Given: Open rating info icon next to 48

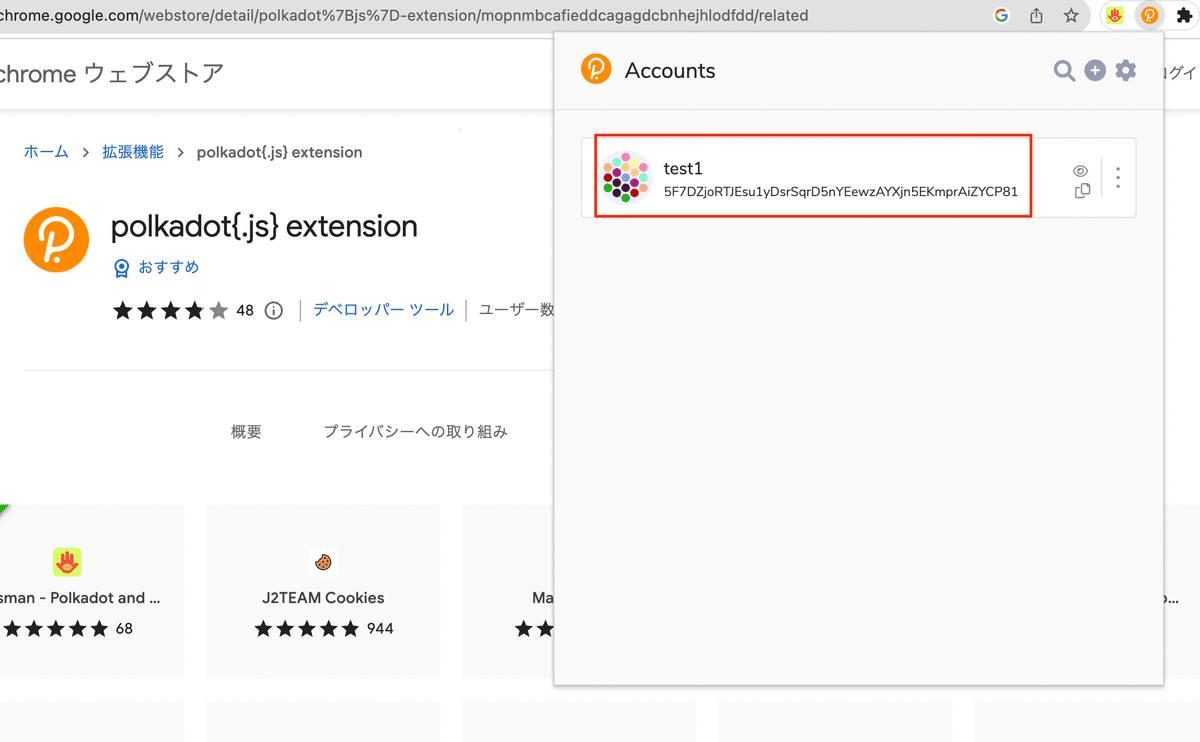Looking at the screenshot, I should pyautogui.click(x=274, y=310).
